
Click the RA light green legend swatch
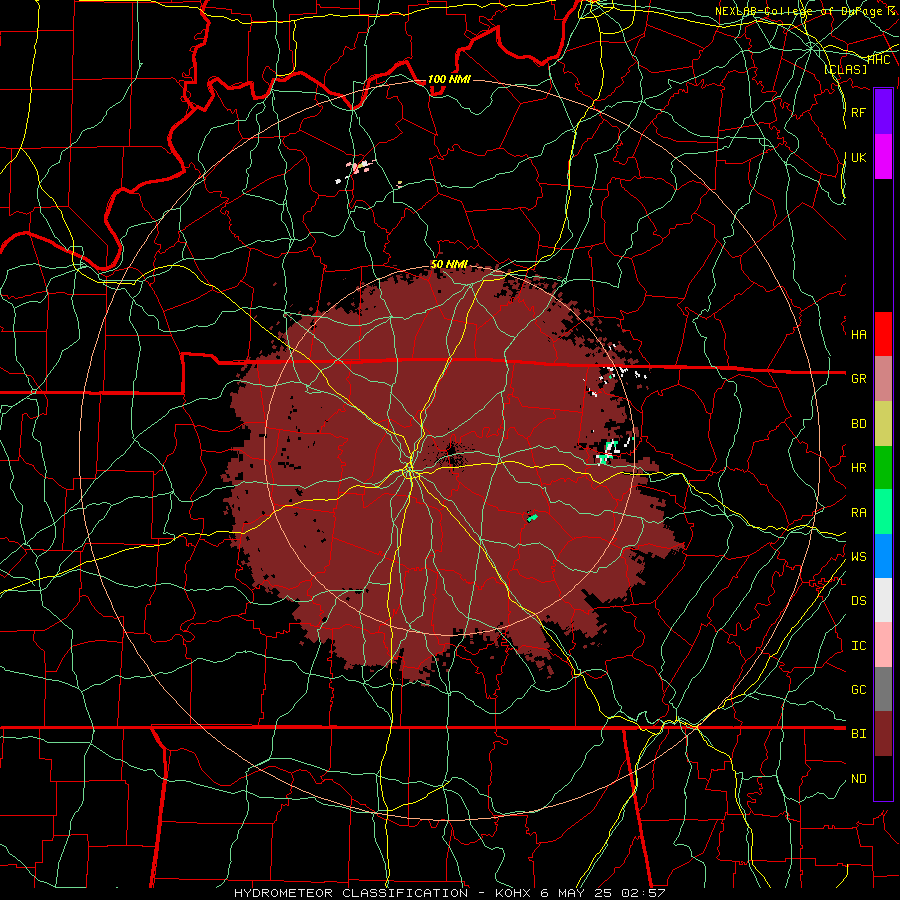[x=883, y=512]
